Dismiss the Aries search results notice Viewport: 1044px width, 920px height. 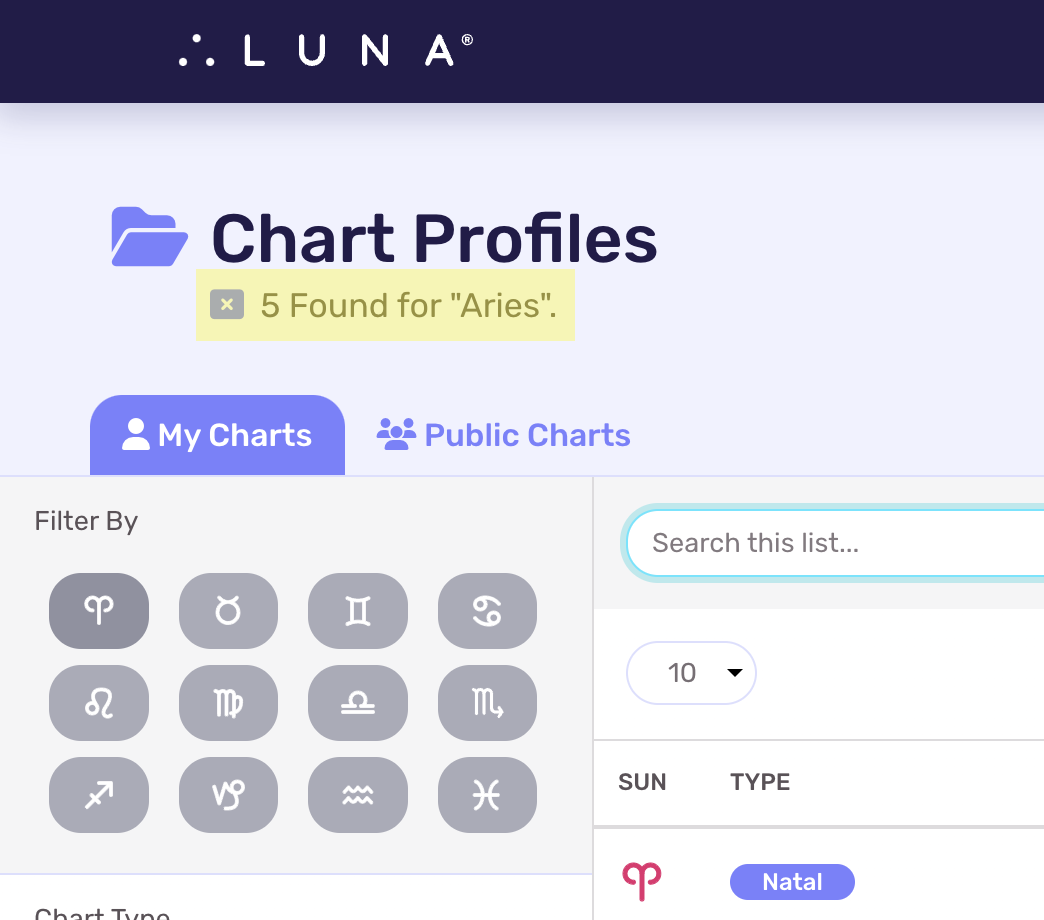pyautogui.click(x=227, y=304)
